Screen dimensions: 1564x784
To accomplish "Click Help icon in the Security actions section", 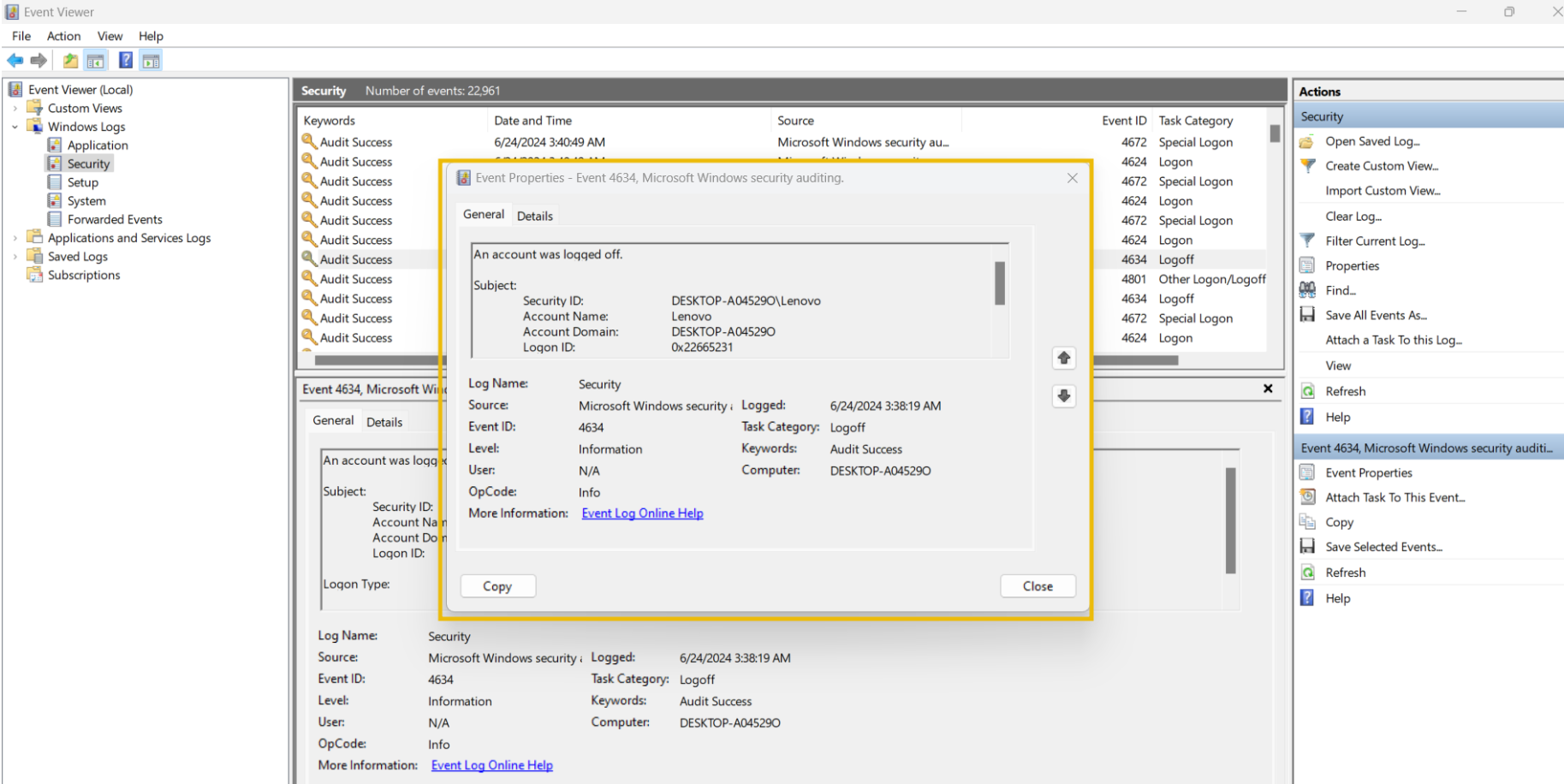I will (1307, 417).
